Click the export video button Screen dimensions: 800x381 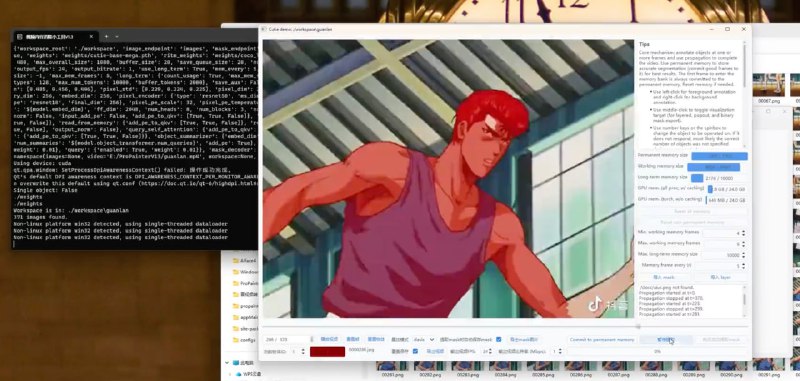(x=435, y=351)
